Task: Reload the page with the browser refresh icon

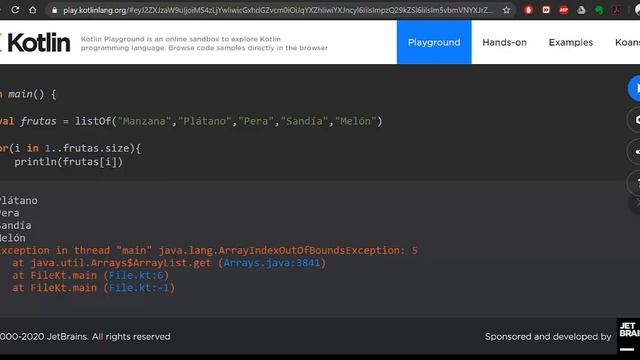Action: (15, 10)
